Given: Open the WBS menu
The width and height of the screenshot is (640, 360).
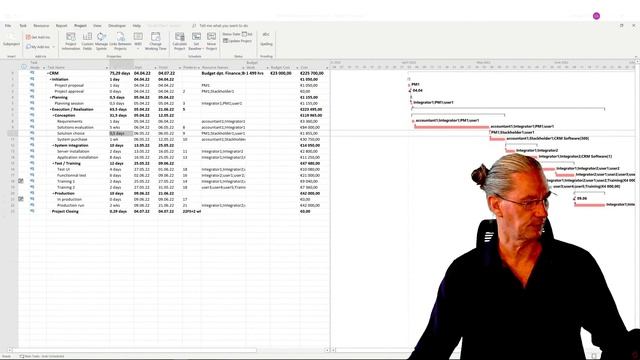Looking at the screenshot, I should click(138, 41).
